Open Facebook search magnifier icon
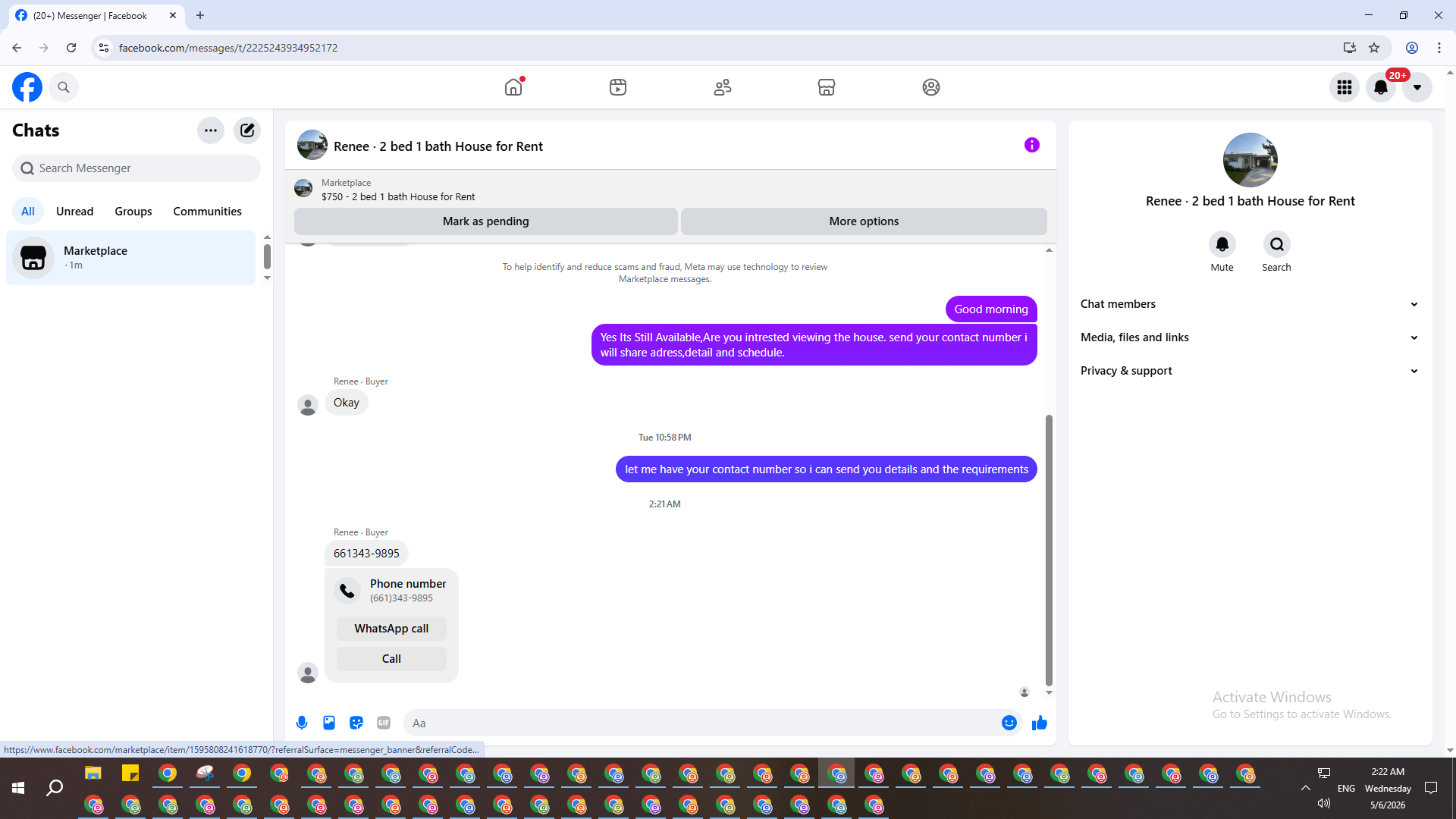 pyautogui.click(x=64, y=87)
